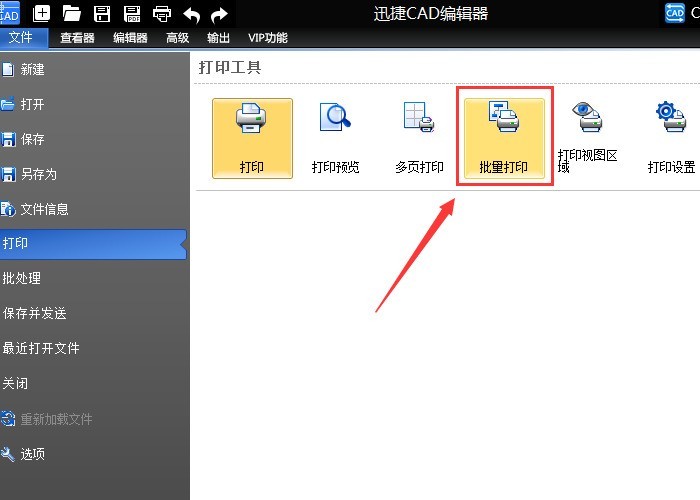This screenshot has height=500, width=700.
Task: Switch to the 高级 tab
Action: pyautogui.click(x=178, y=38)
